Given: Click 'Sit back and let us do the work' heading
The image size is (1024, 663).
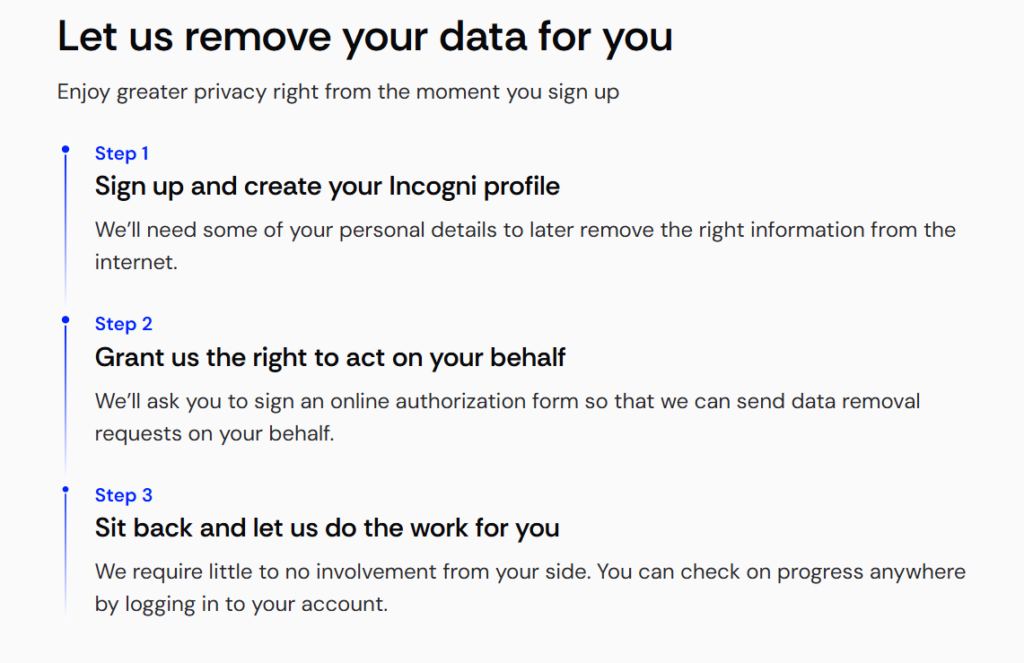Looking at the screenshot, I should (327, 528).
